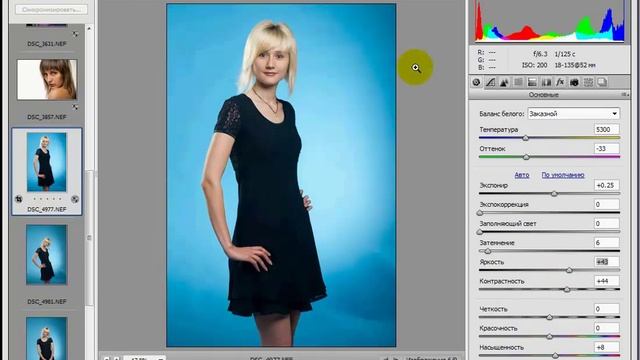
Task: Click the Красочность slider handle
Action: (549, 337)
